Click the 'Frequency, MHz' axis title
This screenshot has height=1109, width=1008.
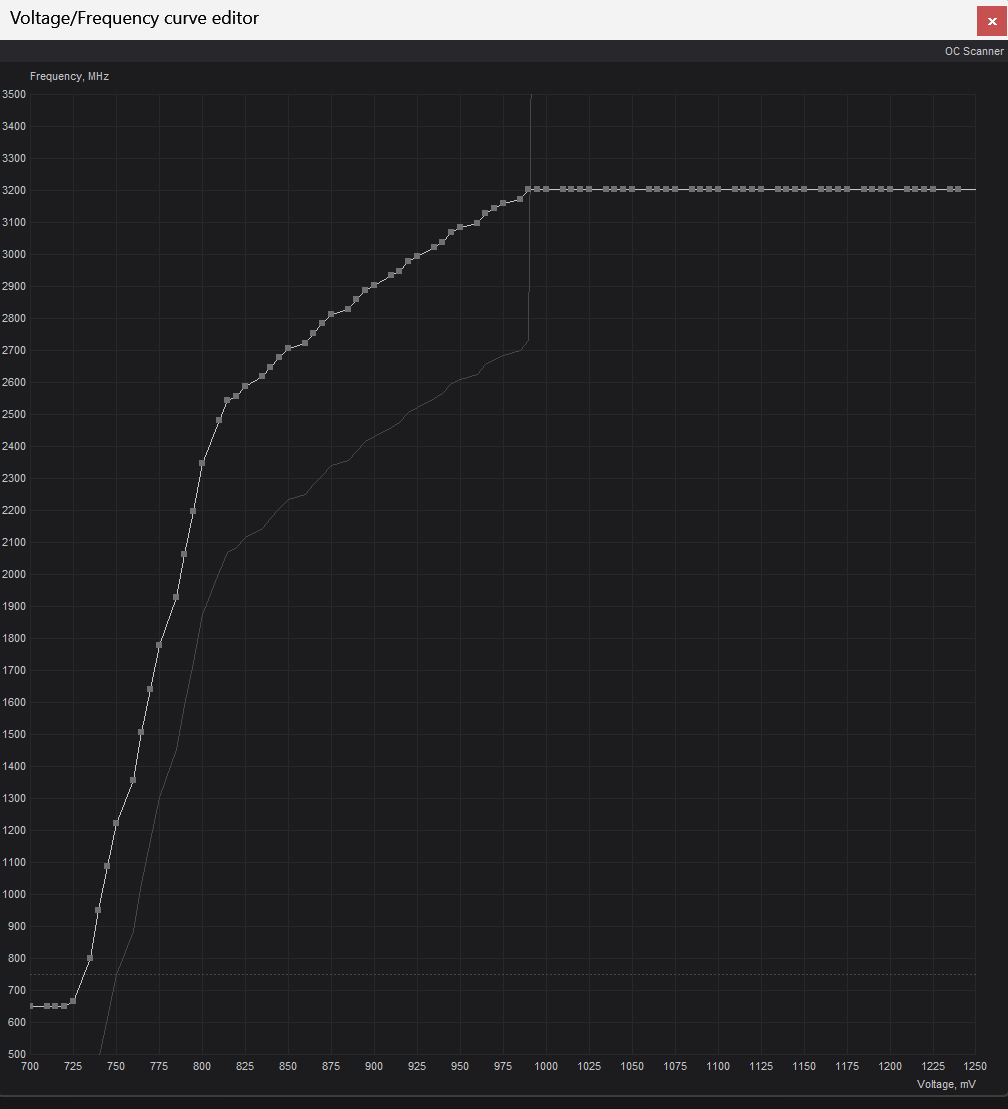click(x=69, y=76)
